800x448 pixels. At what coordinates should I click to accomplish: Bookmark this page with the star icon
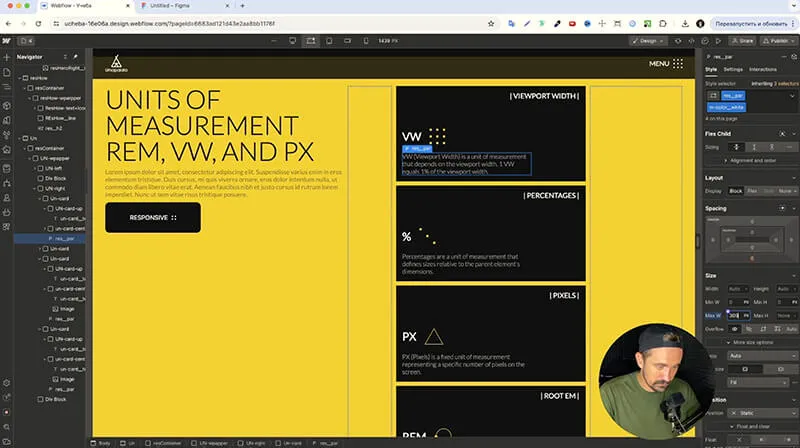coord(491,23)
